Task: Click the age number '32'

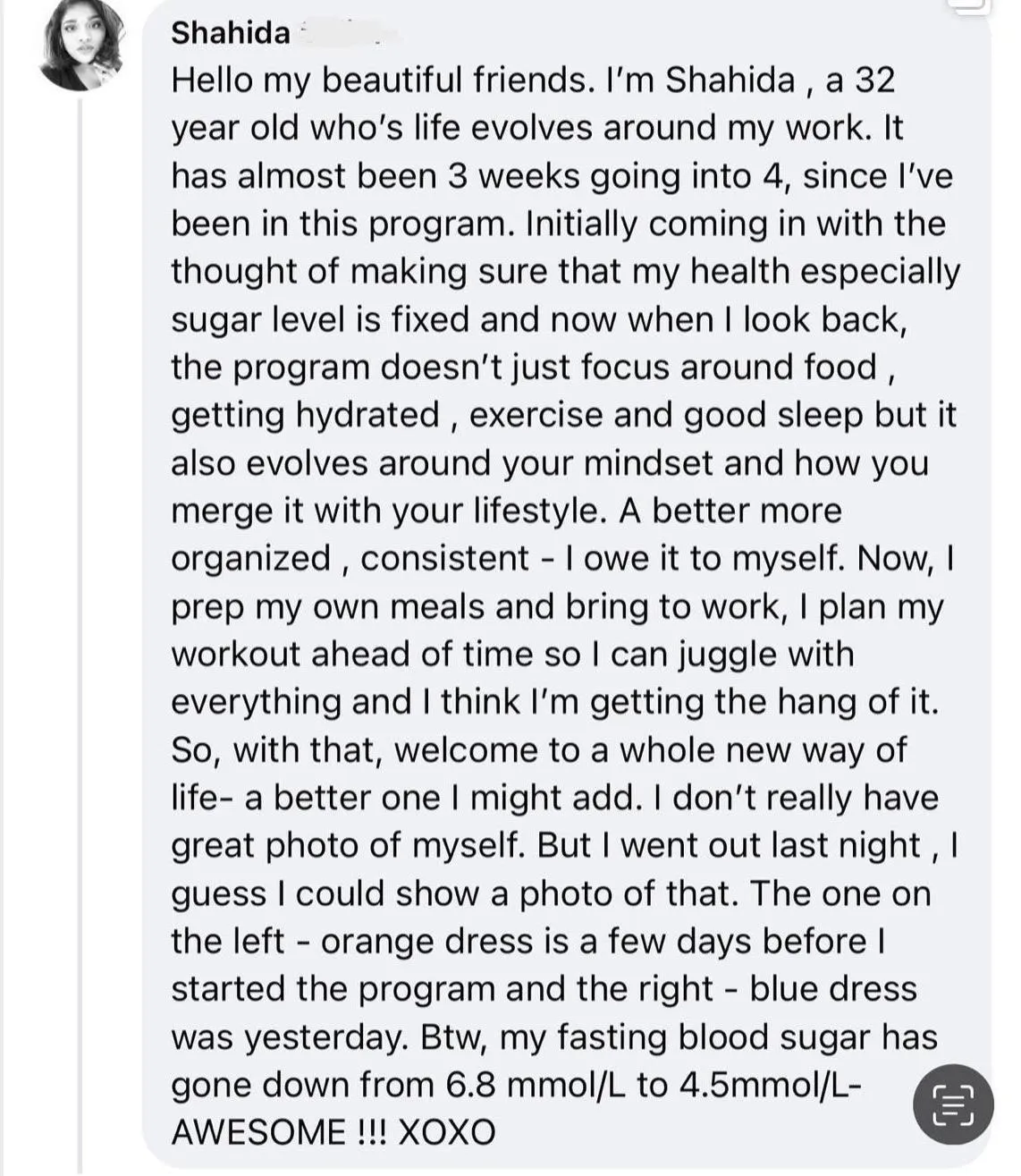Action: coord(873,80)
